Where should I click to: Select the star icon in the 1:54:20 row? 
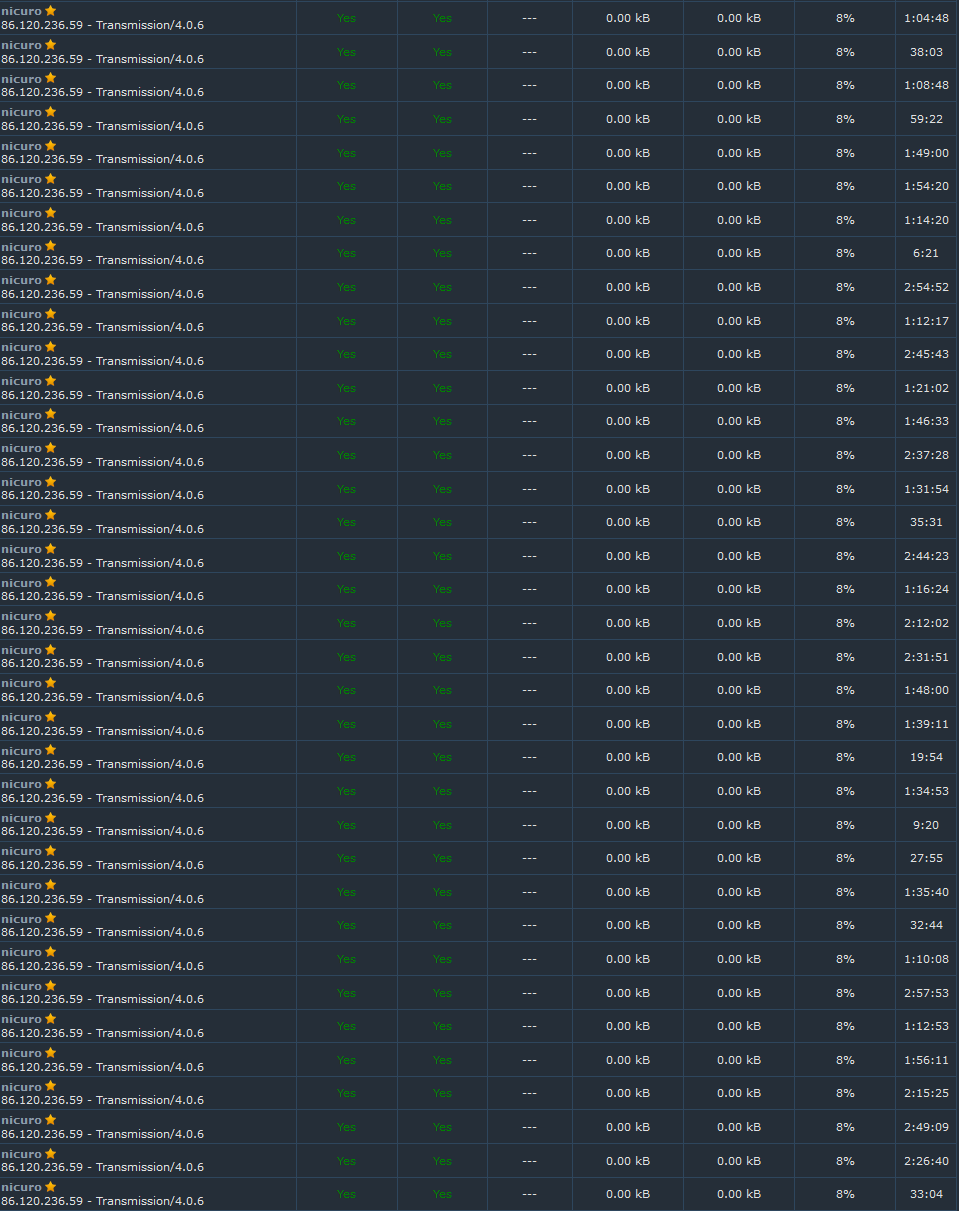point(50,179)
